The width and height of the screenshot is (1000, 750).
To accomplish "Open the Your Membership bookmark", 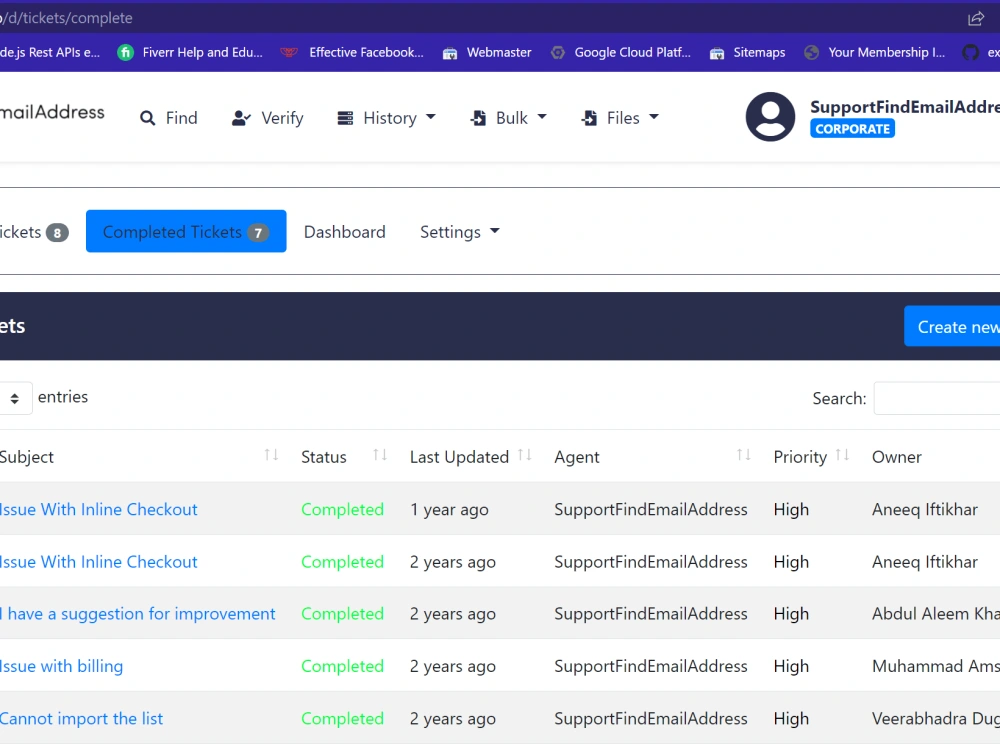I will 874,52.
